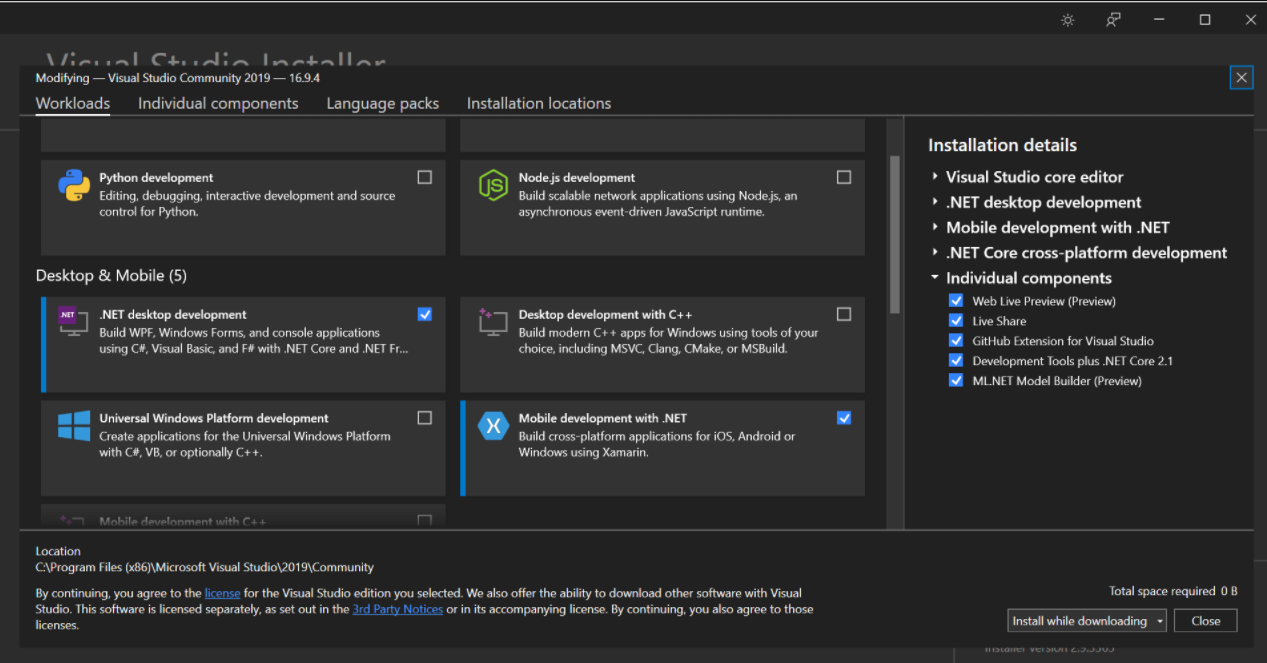The width and height of the screenshot is (1267, 663).
Task: Expand .NET desktop development details
Action: pyautogui.click(x=935, y=202)
